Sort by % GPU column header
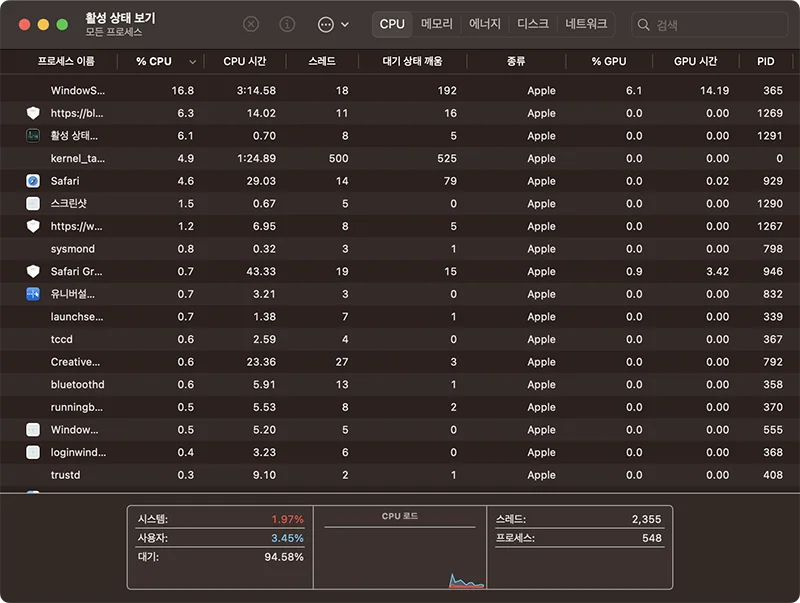The width and height of the screenshot is (800, 603). 609,61
